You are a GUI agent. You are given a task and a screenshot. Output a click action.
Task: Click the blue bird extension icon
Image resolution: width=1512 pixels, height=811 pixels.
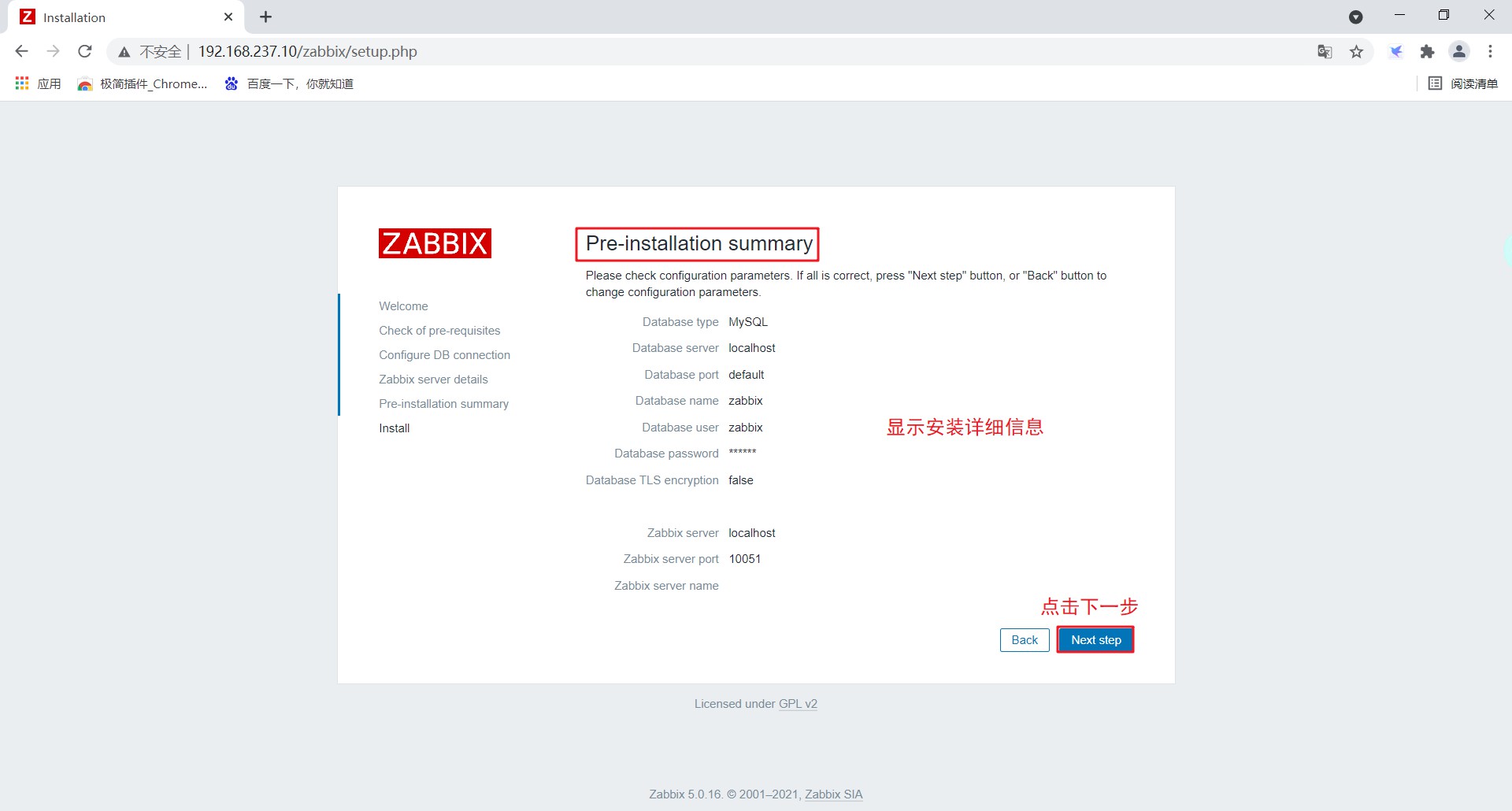pyautogui.click(x=1396, y=52)
